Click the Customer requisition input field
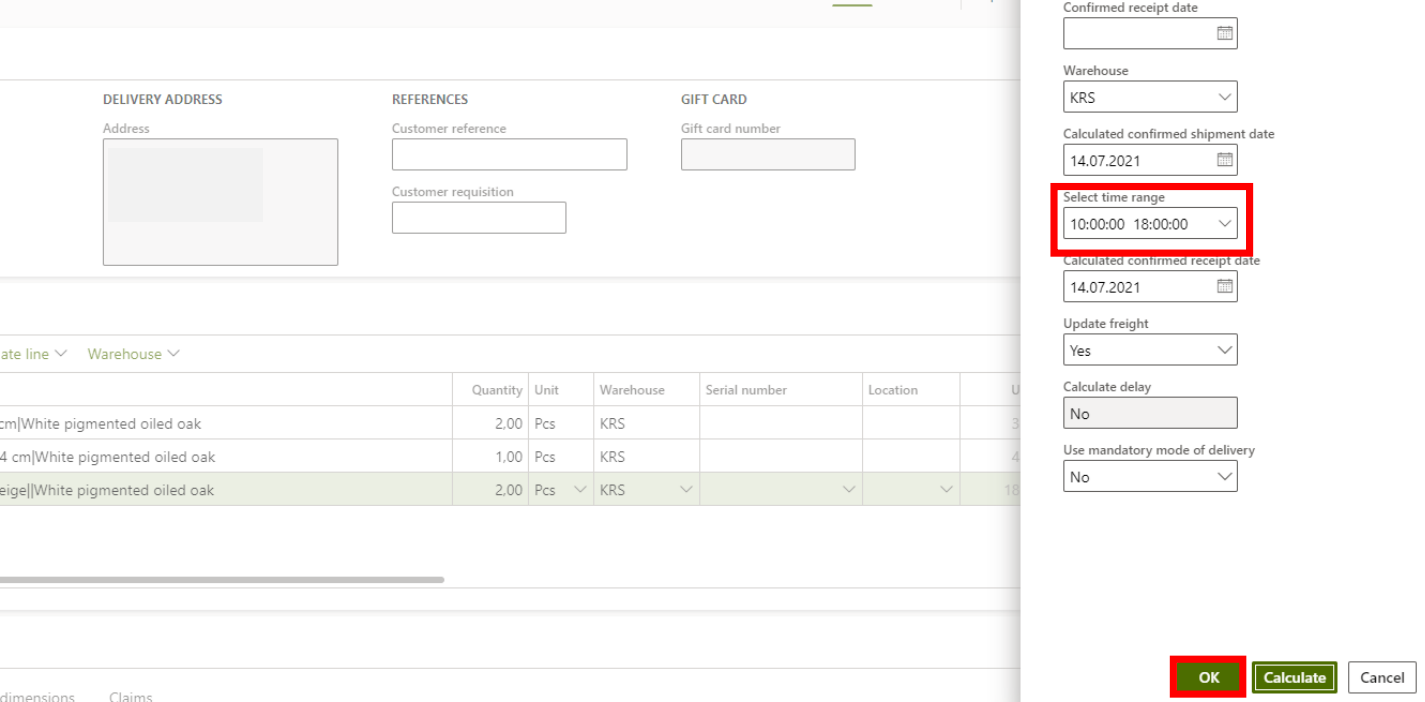The width and height of the screenshot is (1425, 702). click(478, 218)
